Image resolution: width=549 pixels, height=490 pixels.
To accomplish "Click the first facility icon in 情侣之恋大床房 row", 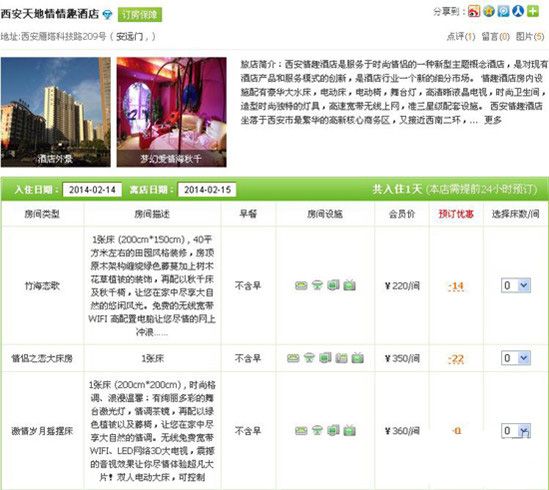I will point(293,358).
